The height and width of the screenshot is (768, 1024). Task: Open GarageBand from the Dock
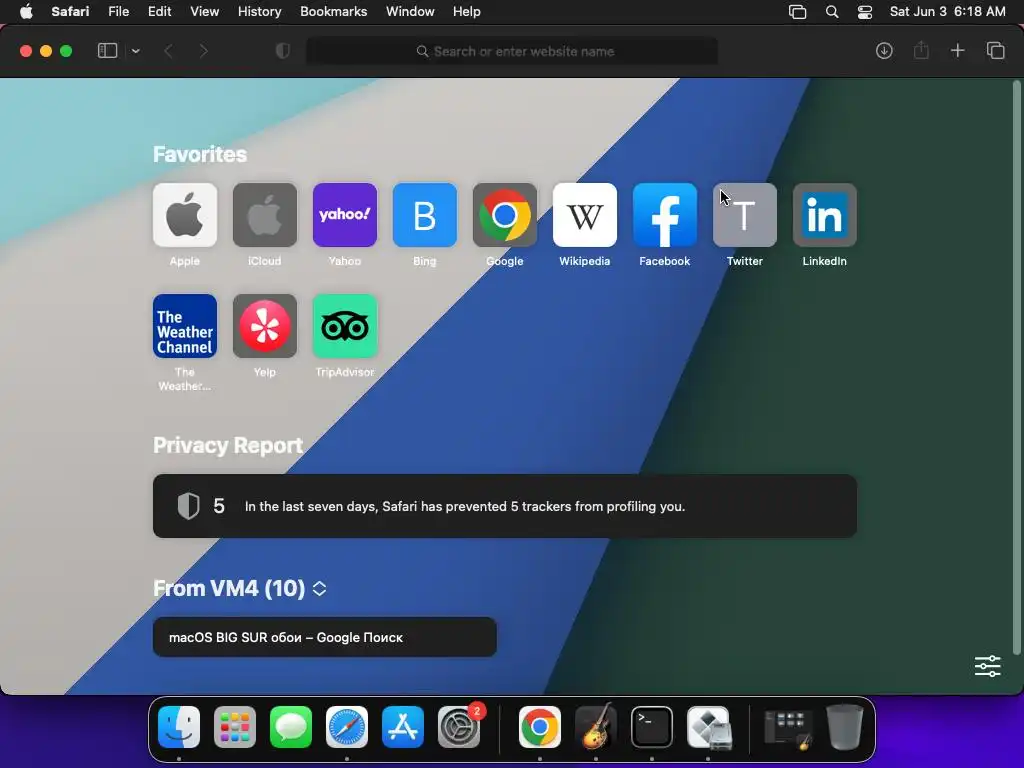[596, 727]
